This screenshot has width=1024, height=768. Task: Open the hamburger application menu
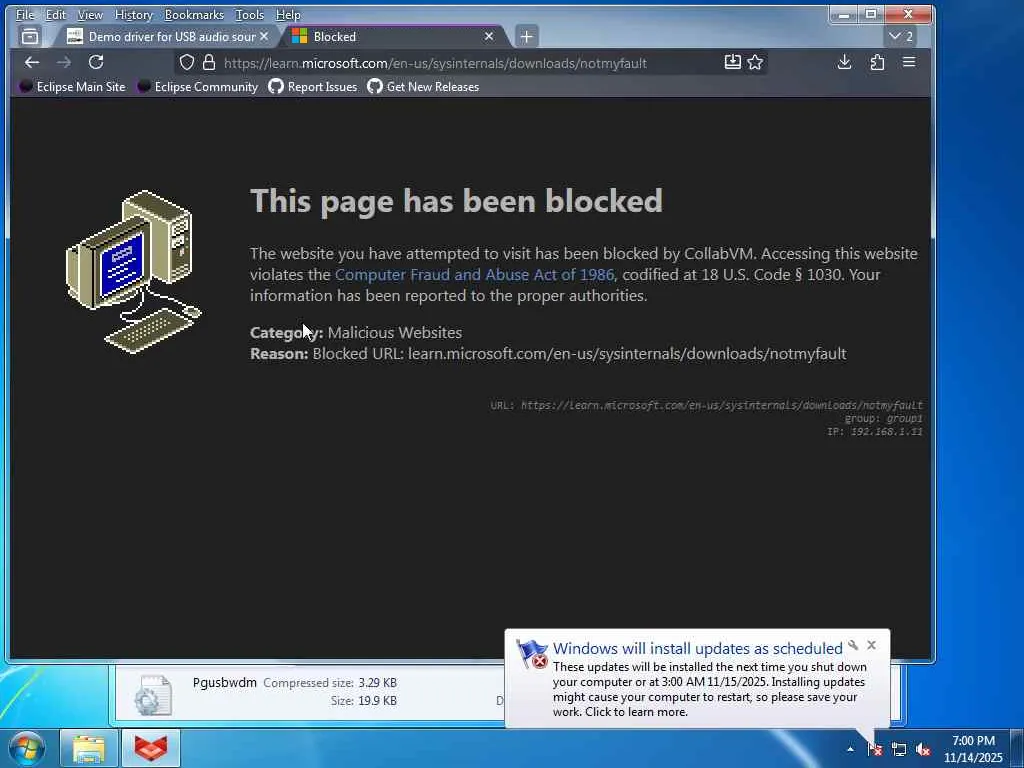pos(909,62)
